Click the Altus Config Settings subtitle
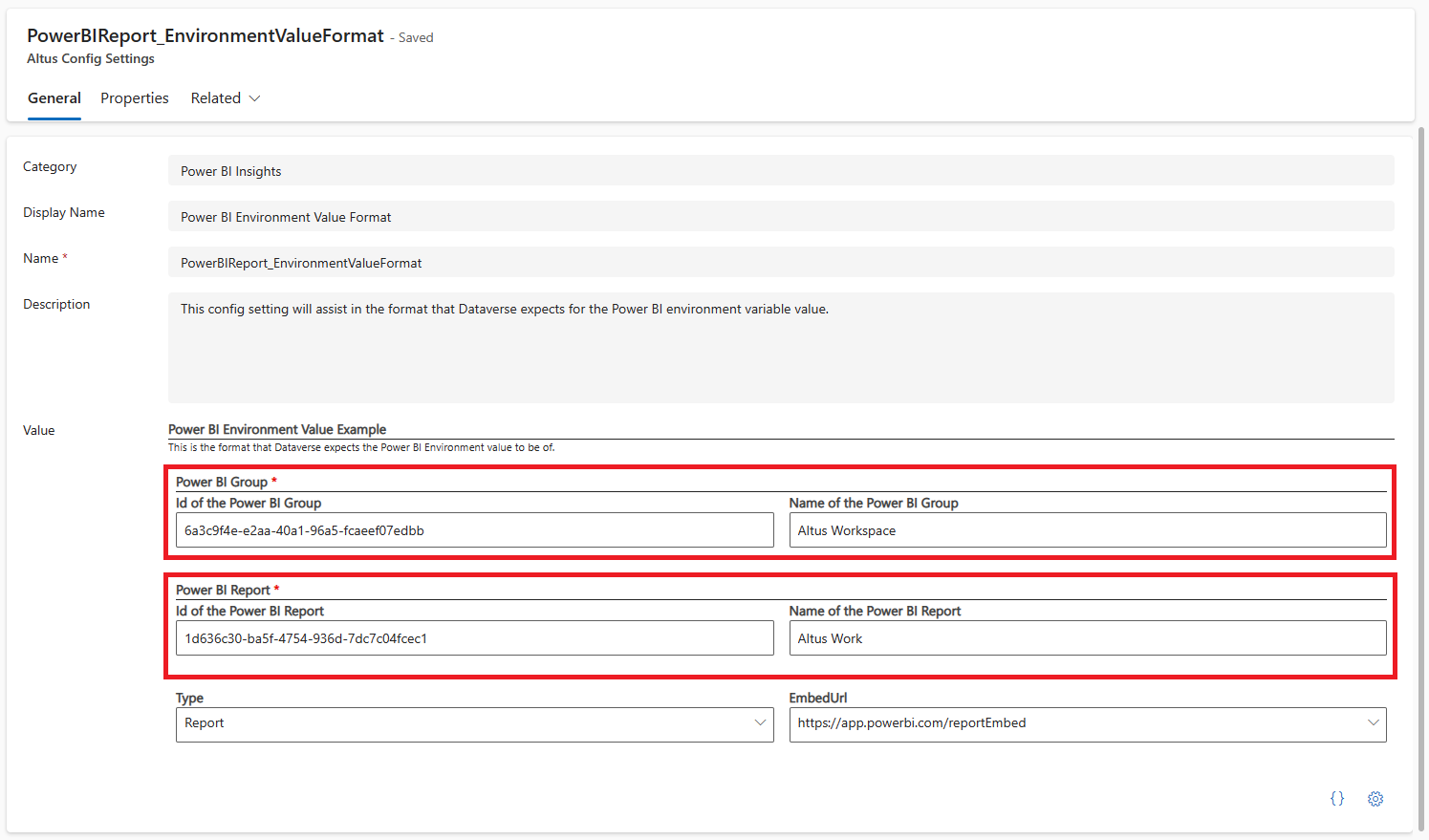This screenshot has height=840, width=1429. 91,58
